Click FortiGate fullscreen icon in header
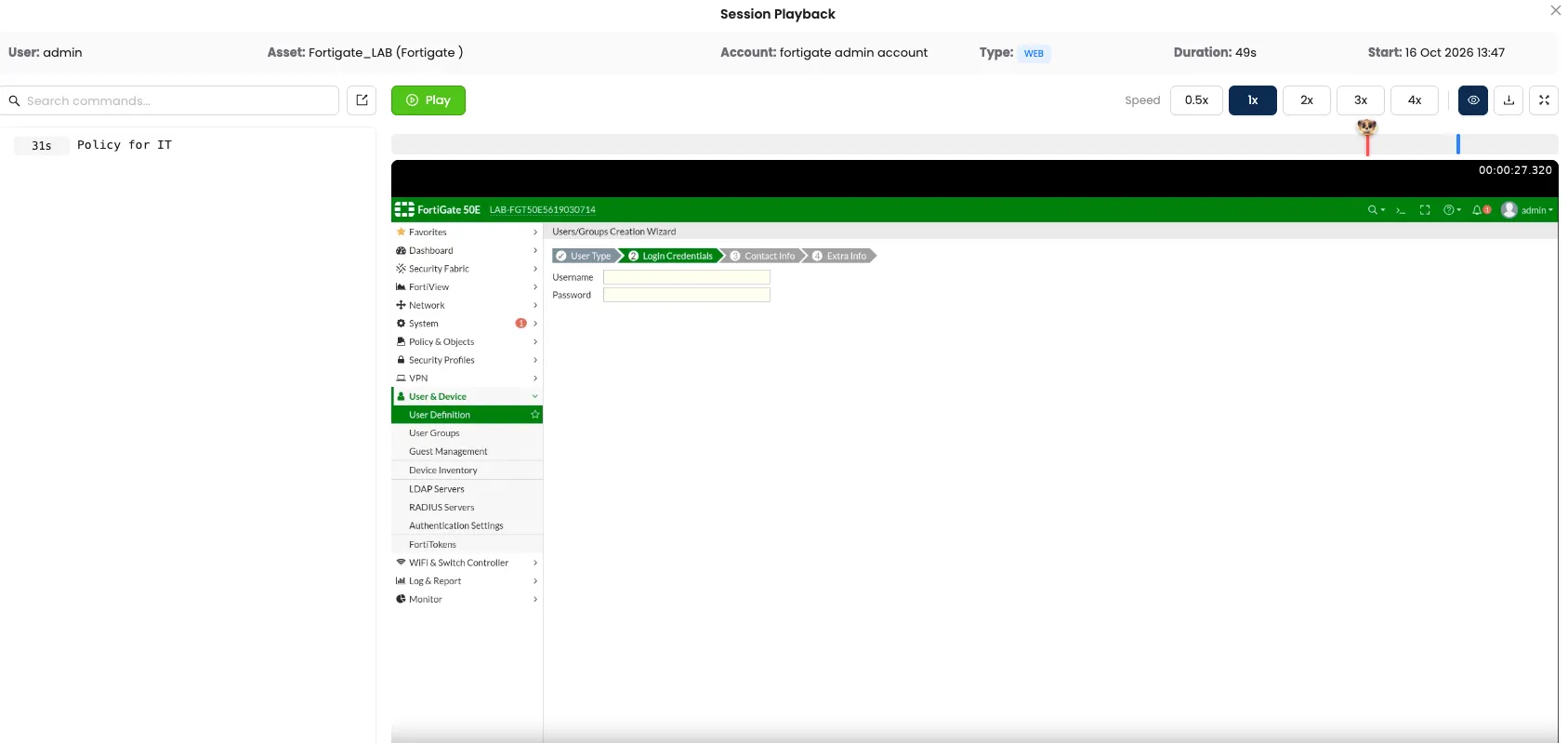 click(x=1425, y=210)
